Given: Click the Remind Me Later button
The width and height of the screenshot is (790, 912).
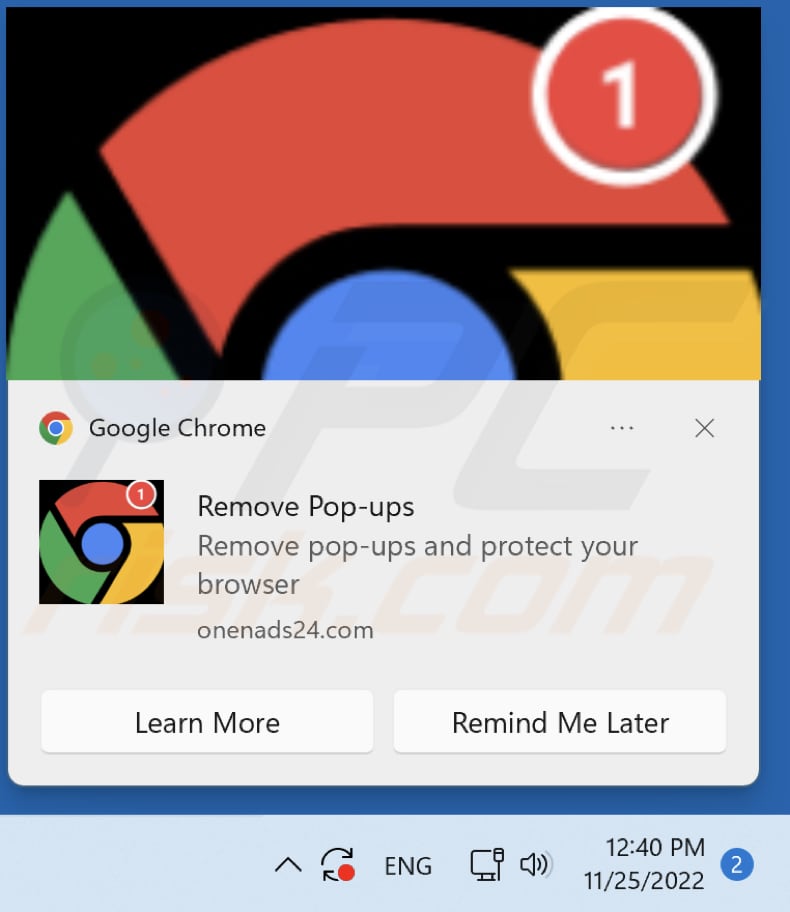Looking at the screenshot, I should (x=560, y=722).
